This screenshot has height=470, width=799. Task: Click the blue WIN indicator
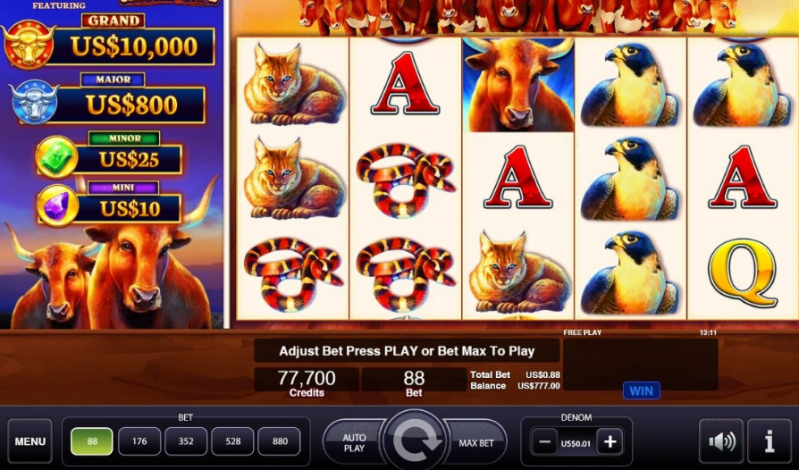pyautogui.click(x=641, y=391)
